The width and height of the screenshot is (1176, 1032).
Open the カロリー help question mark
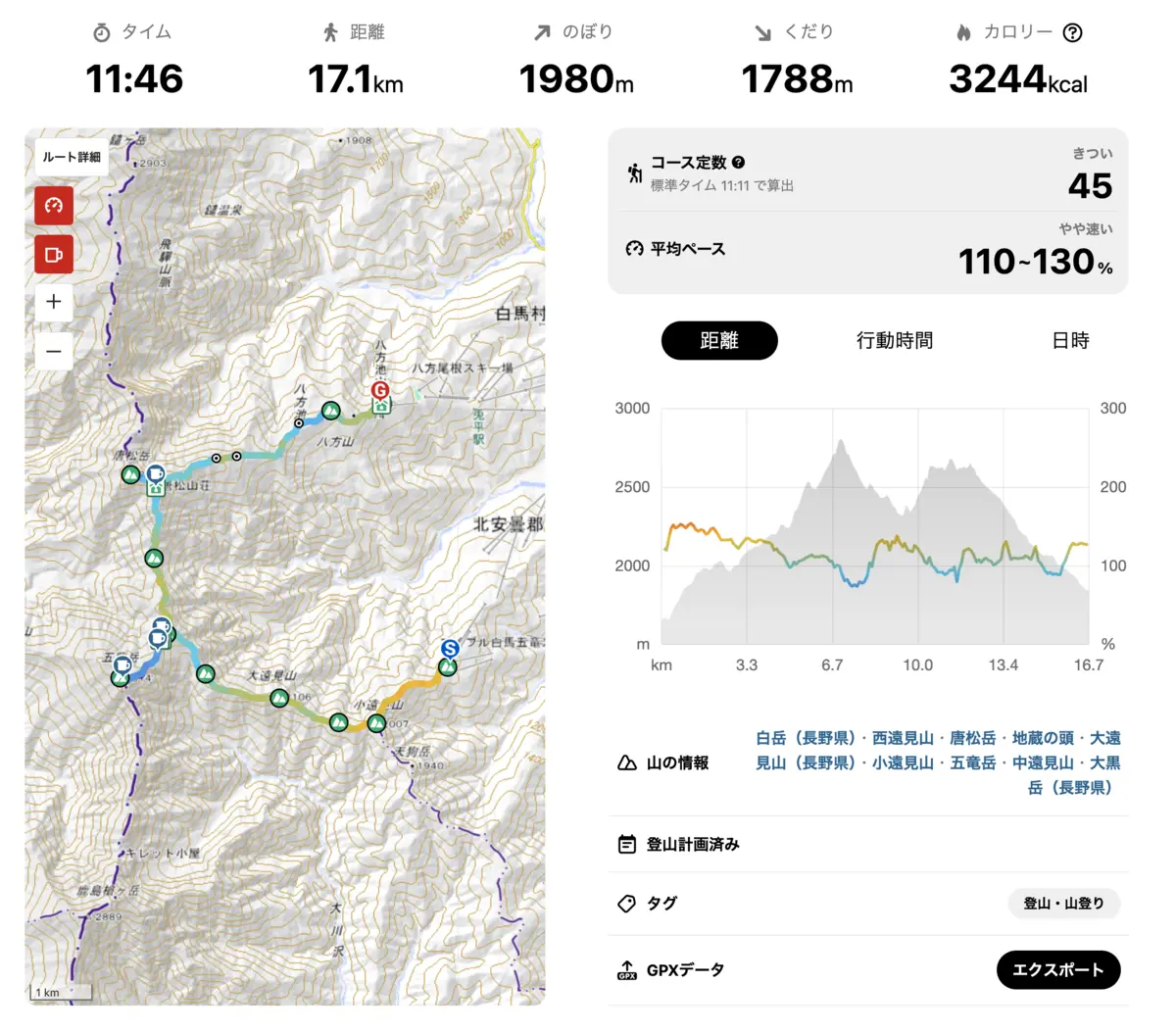coord(1073,32)
